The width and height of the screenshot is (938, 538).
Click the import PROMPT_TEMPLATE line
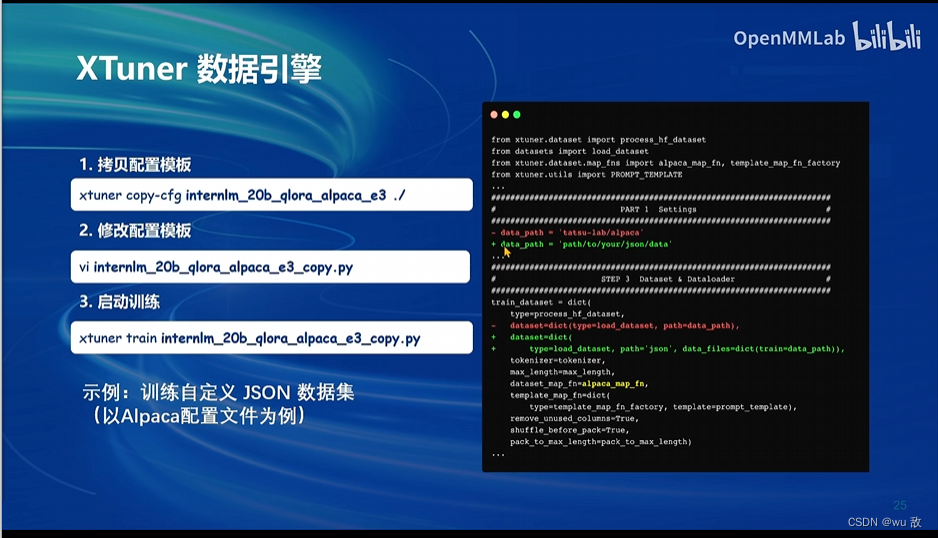586,175
